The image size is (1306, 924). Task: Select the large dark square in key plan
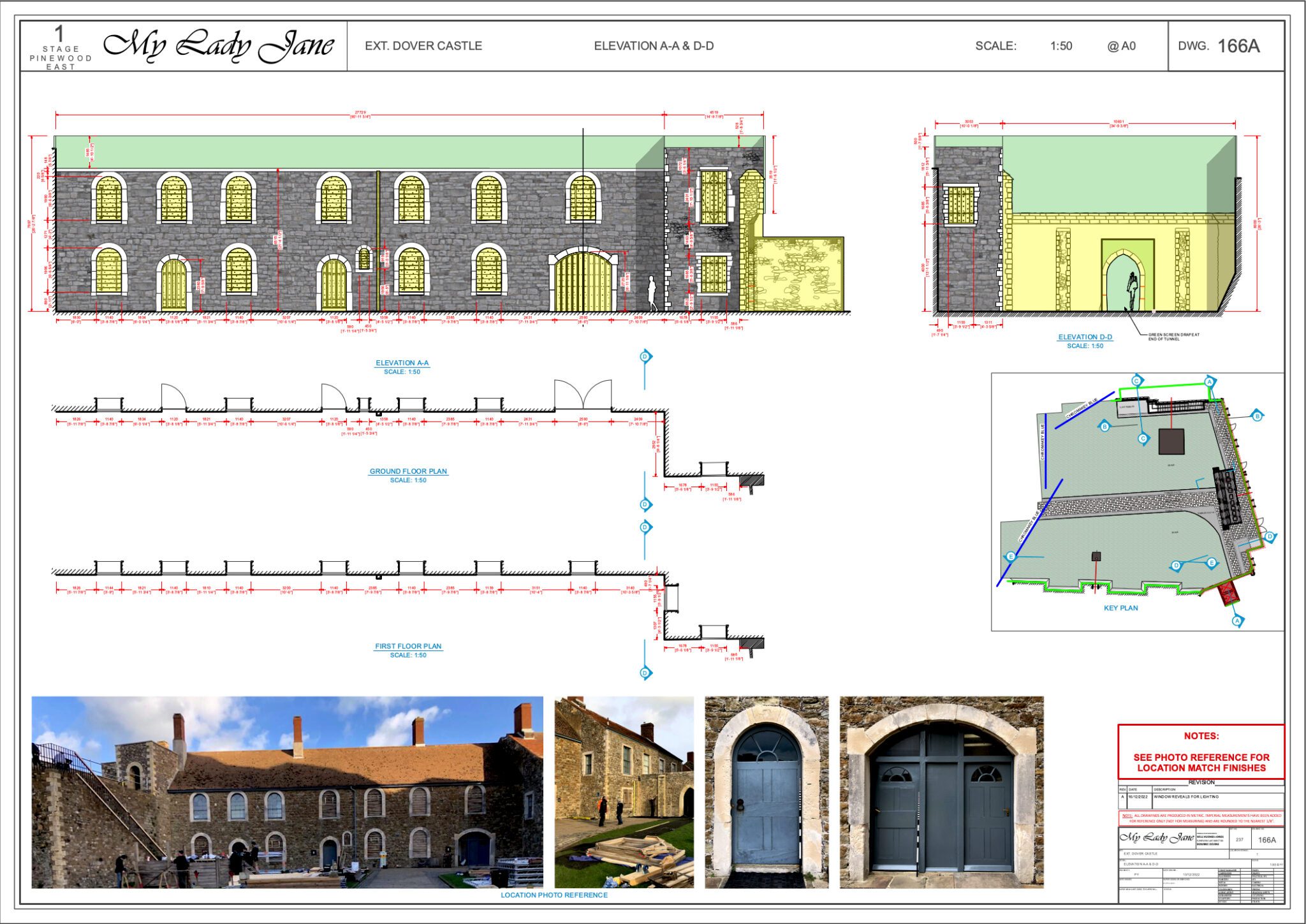[x=1171, y=441]
